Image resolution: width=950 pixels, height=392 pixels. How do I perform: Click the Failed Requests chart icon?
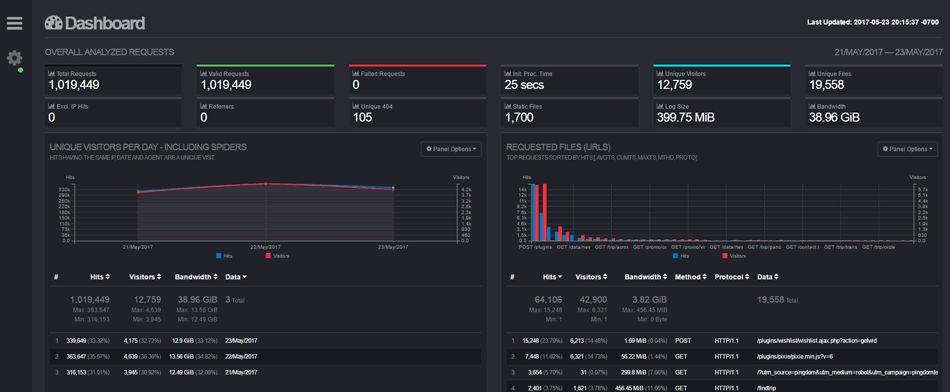pyautogui.click(x=356, y=74)
